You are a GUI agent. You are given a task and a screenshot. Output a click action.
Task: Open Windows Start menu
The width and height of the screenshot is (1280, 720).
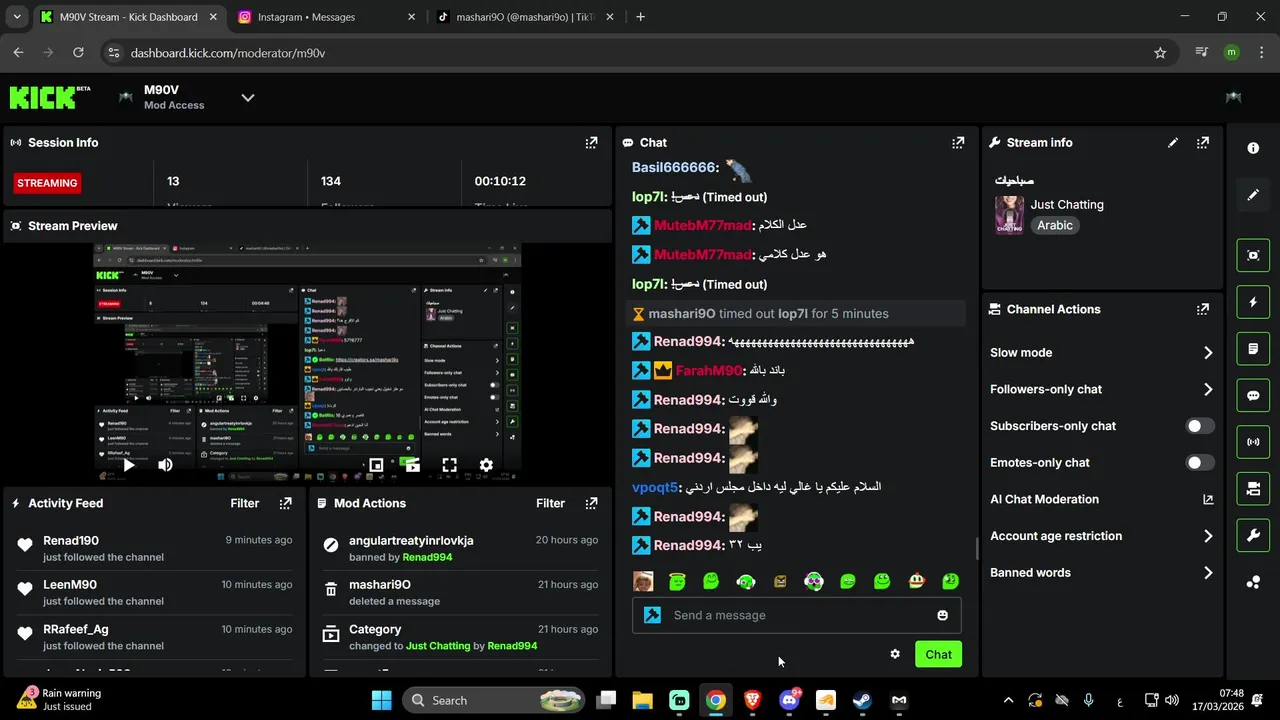point(382,700)
